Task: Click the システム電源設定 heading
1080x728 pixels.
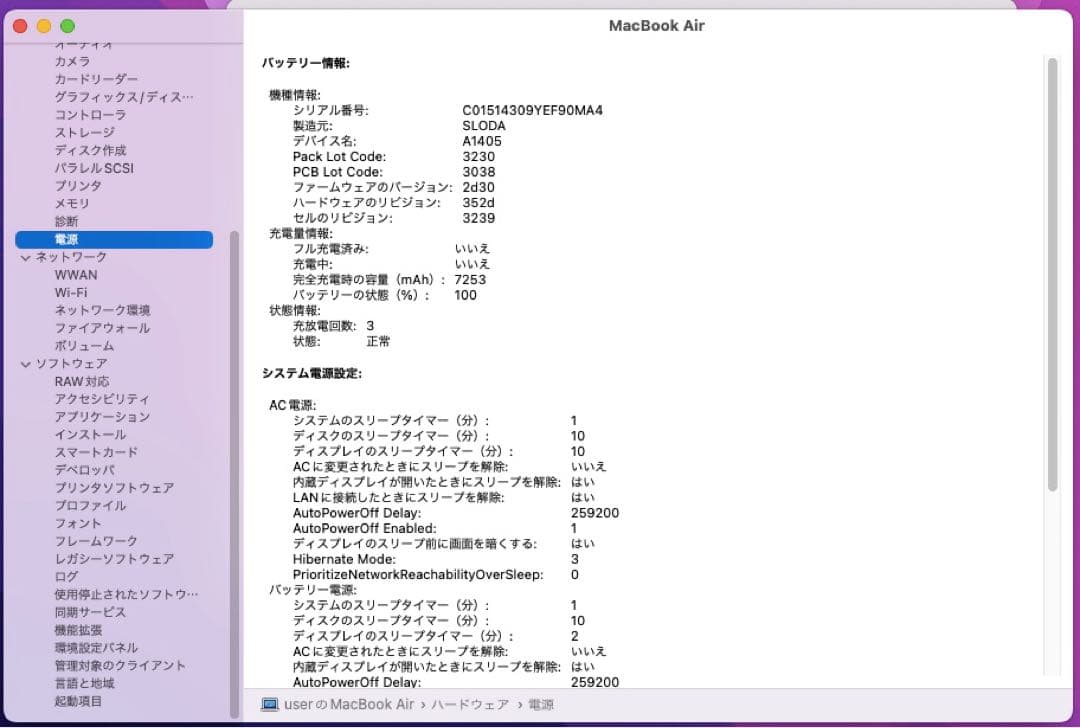Action: click(311, 373)
